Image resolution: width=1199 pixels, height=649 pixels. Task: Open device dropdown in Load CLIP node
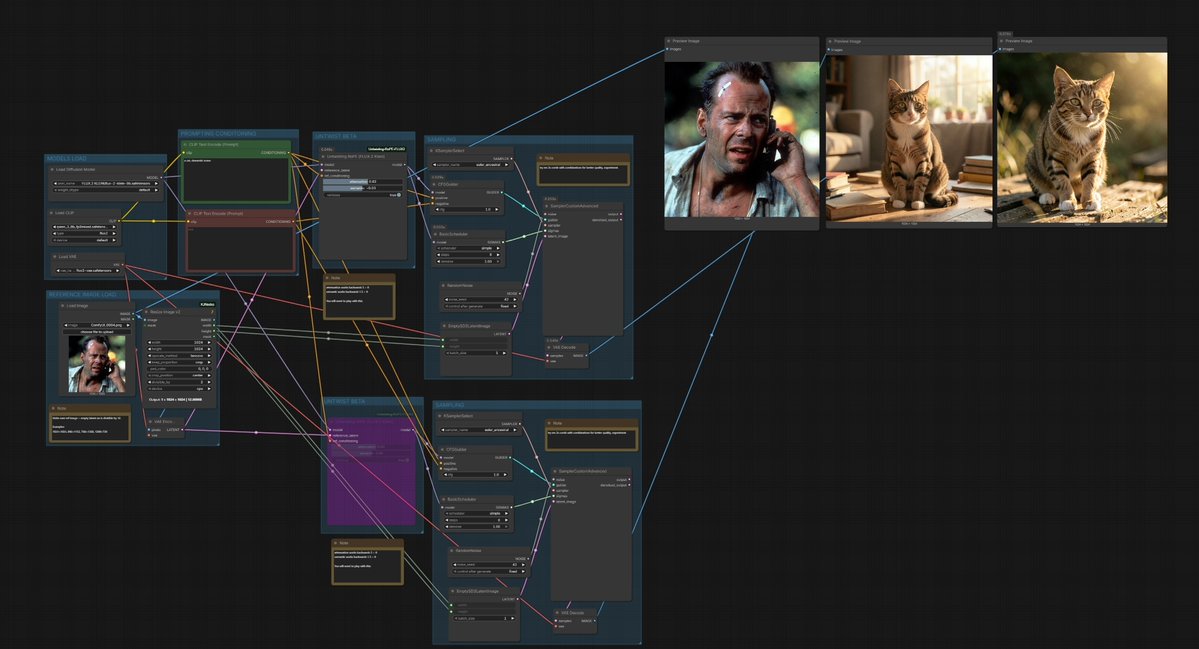84,240
